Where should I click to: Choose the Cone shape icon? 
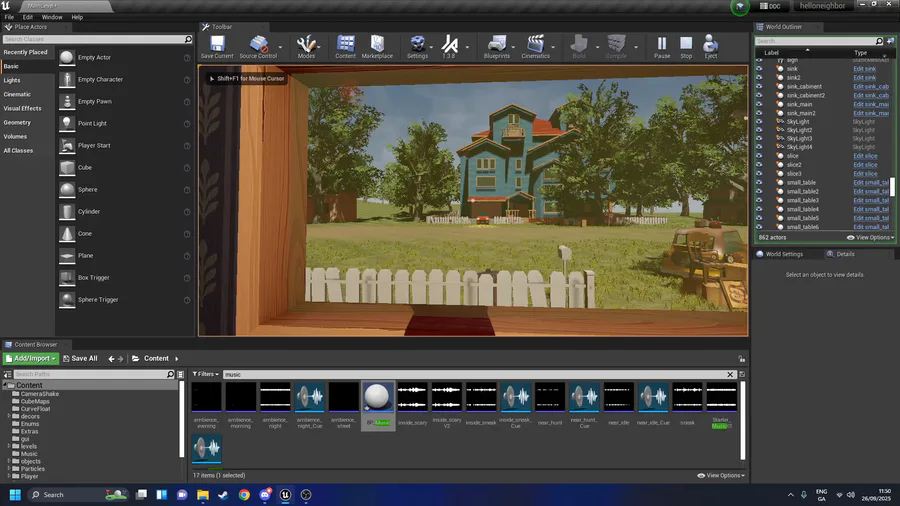(67, 233)
